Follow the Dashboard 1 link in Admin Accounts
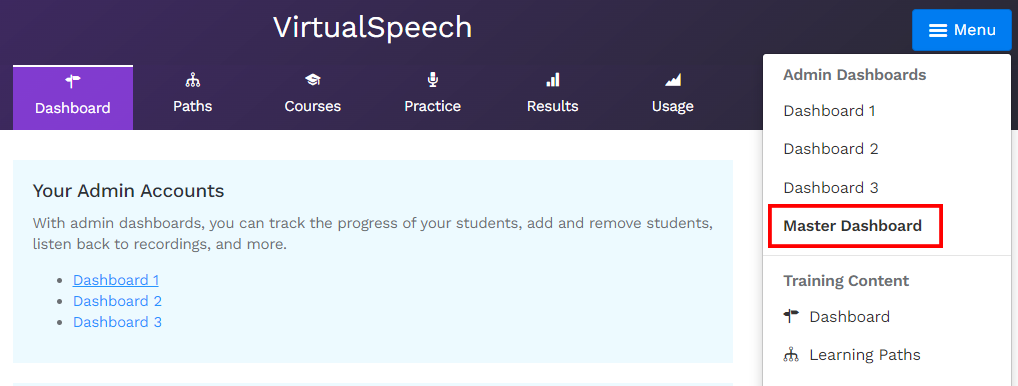Screen dimensions: 1018x386 (x=116, y=280)
